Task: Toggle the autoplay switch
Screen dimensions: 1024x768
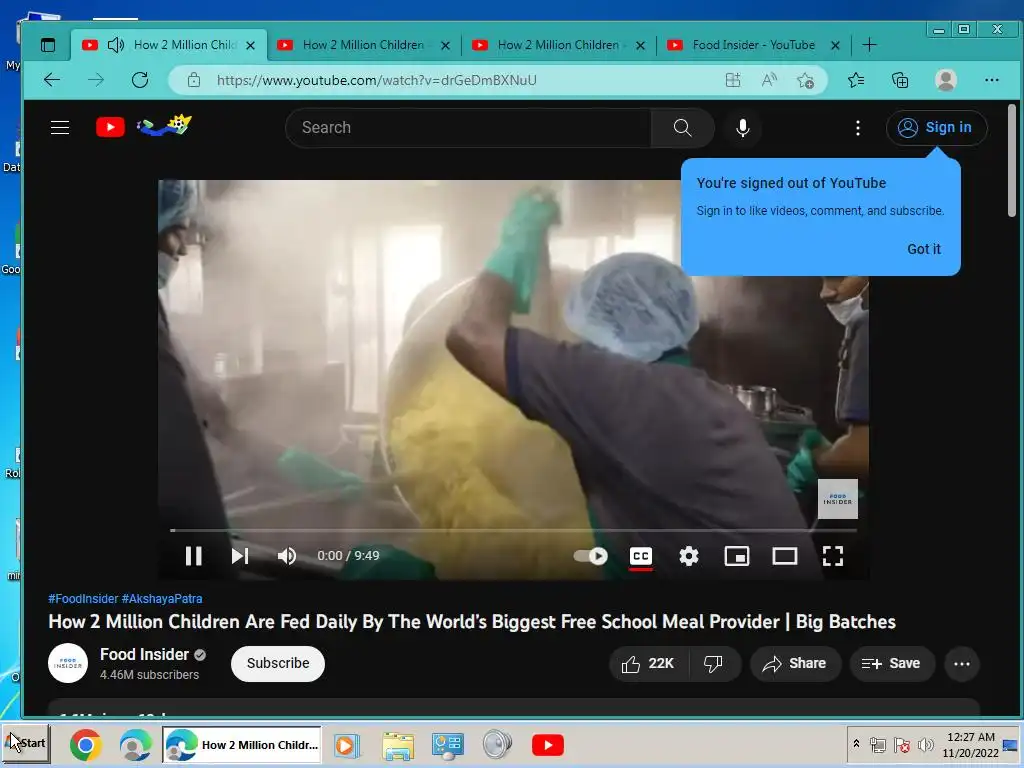Action: click(590, 556)
